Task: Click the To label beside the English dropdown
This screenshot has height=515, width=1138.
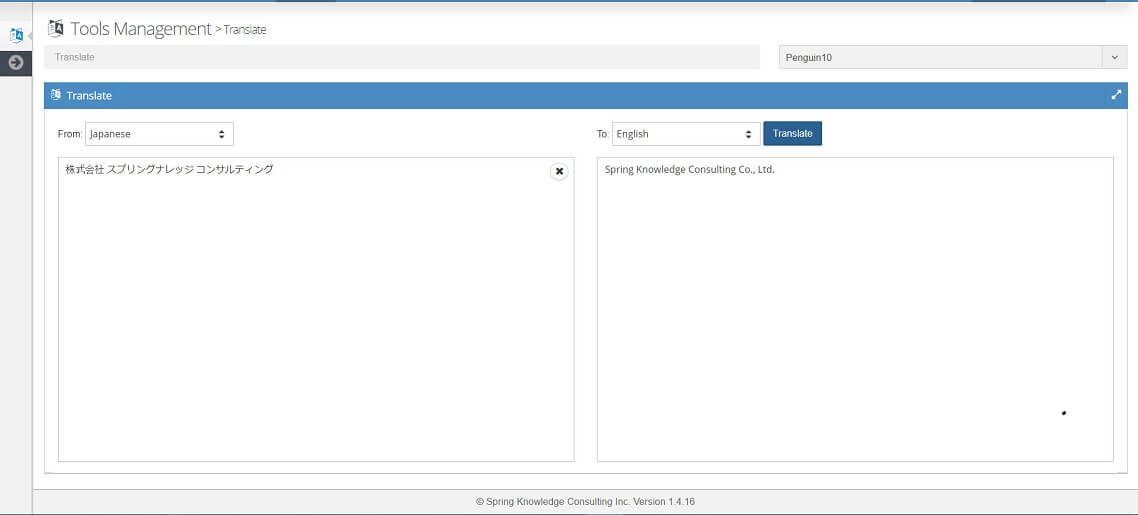Action: coord(603,134)
